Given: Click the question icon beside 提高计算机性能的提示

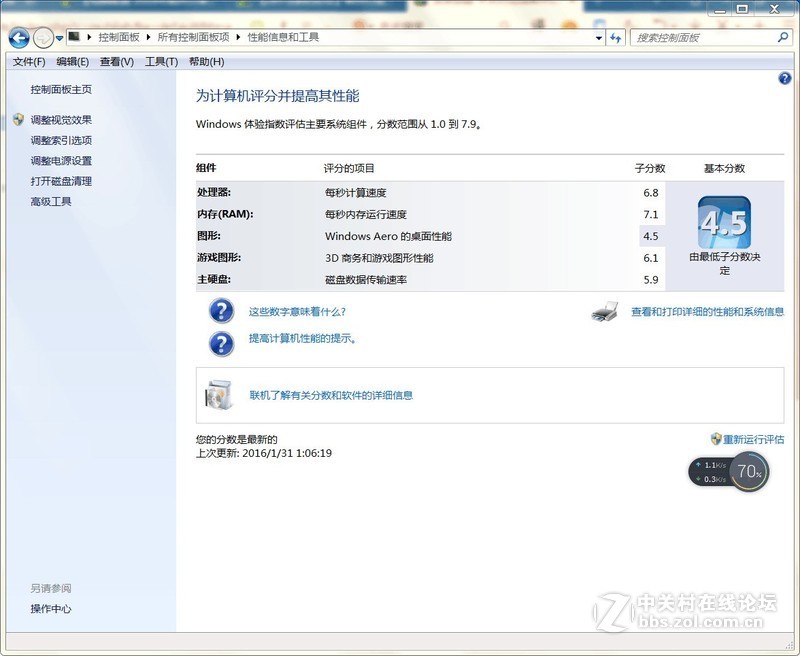Looking at the screenshot, I should 221,343.
